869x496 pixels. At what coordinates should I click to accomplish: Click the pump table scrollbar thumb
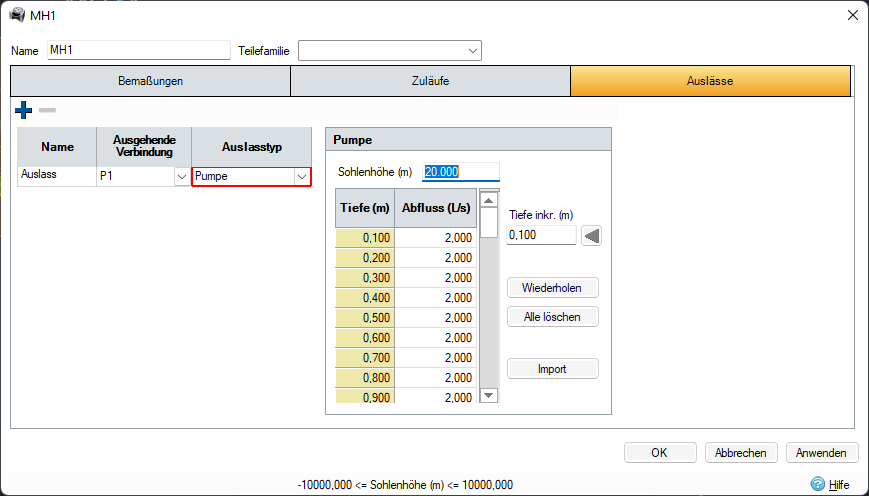coord(488,223)
